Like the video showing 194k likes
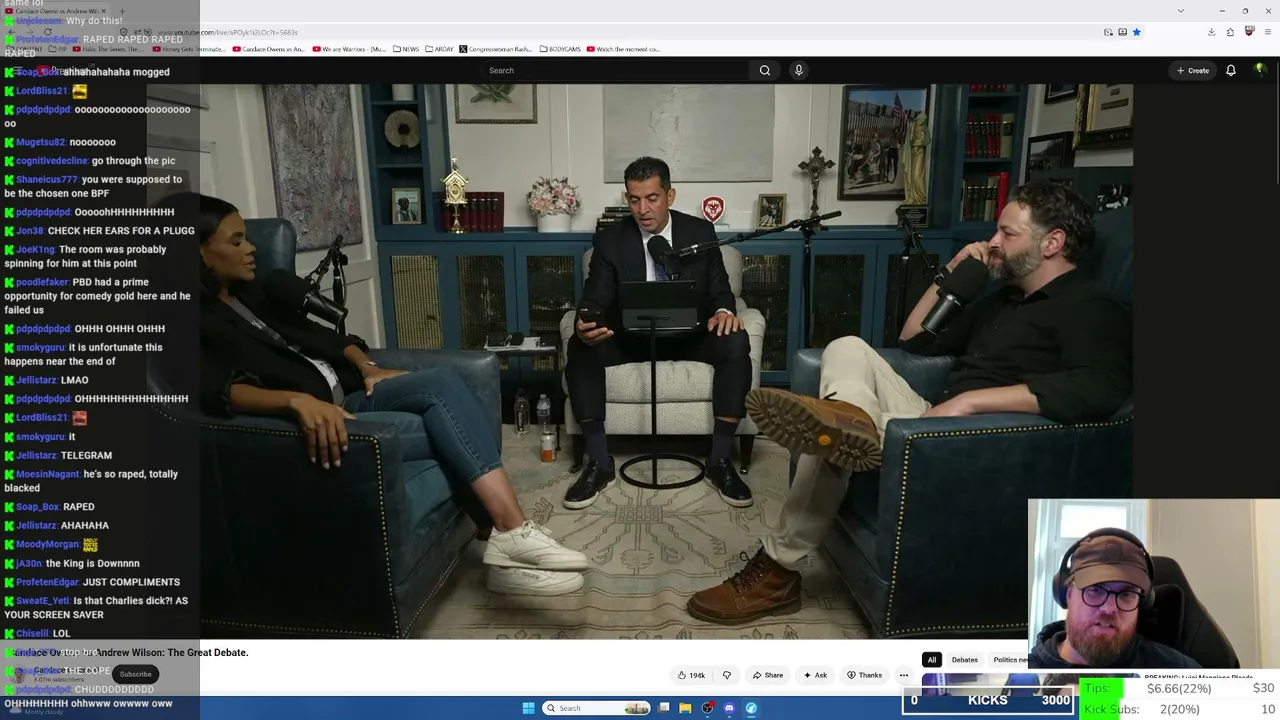1280x720 pixels. [691, 675]
